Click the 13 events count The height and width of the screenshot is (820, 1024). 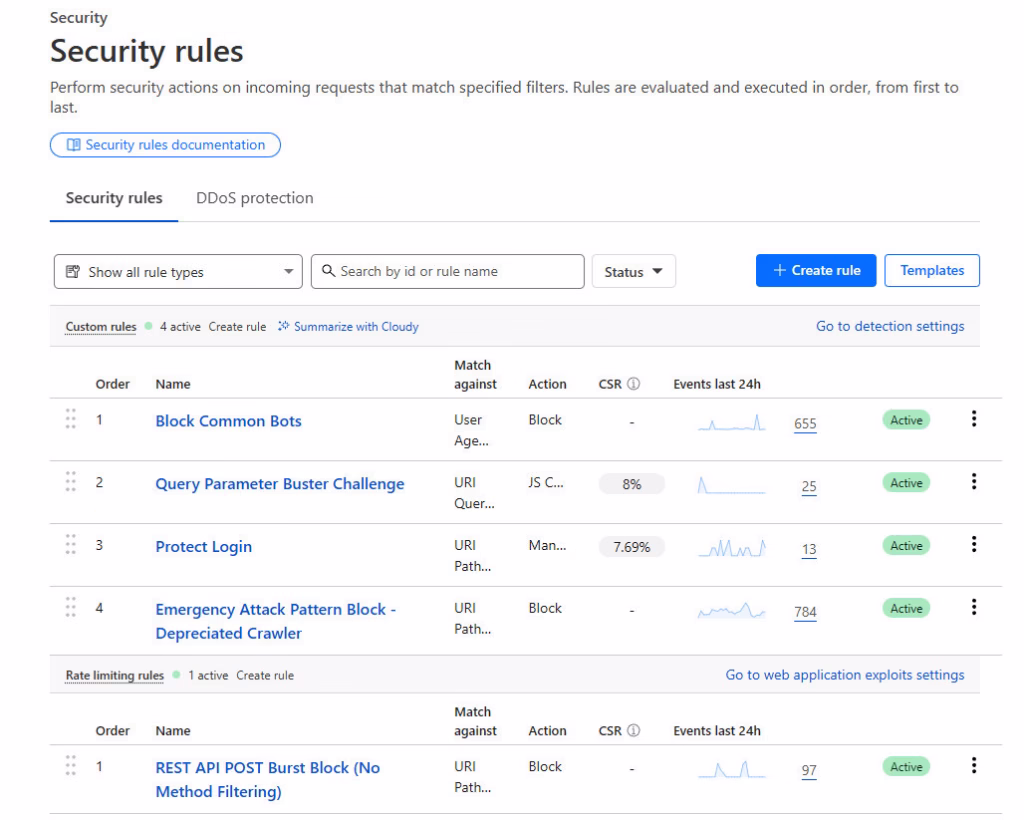[809, 548]
